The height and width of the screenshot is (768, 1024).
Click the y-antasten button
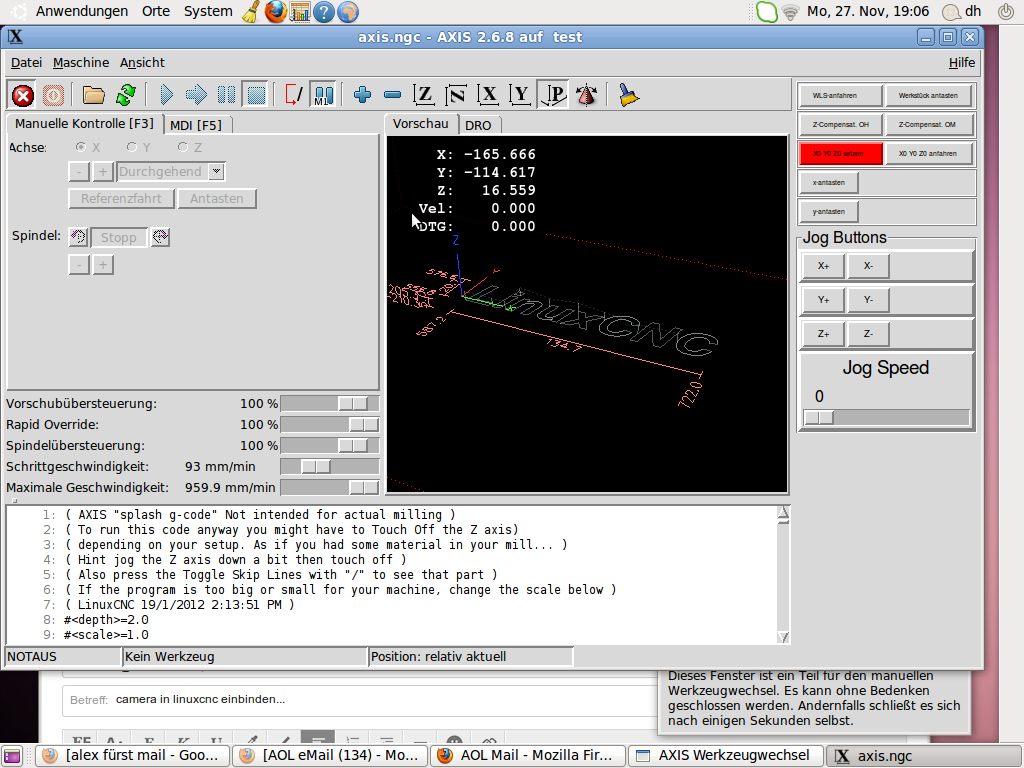click(828, 212)
